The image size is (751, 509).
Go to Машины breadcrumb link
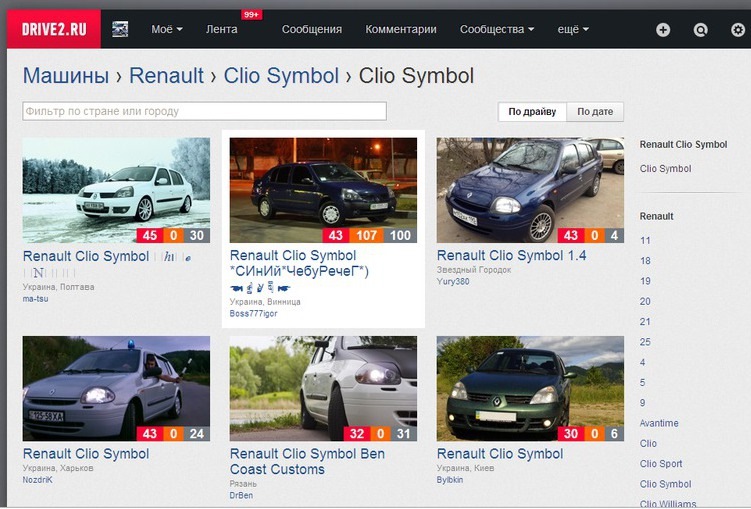tap(66, 76)
